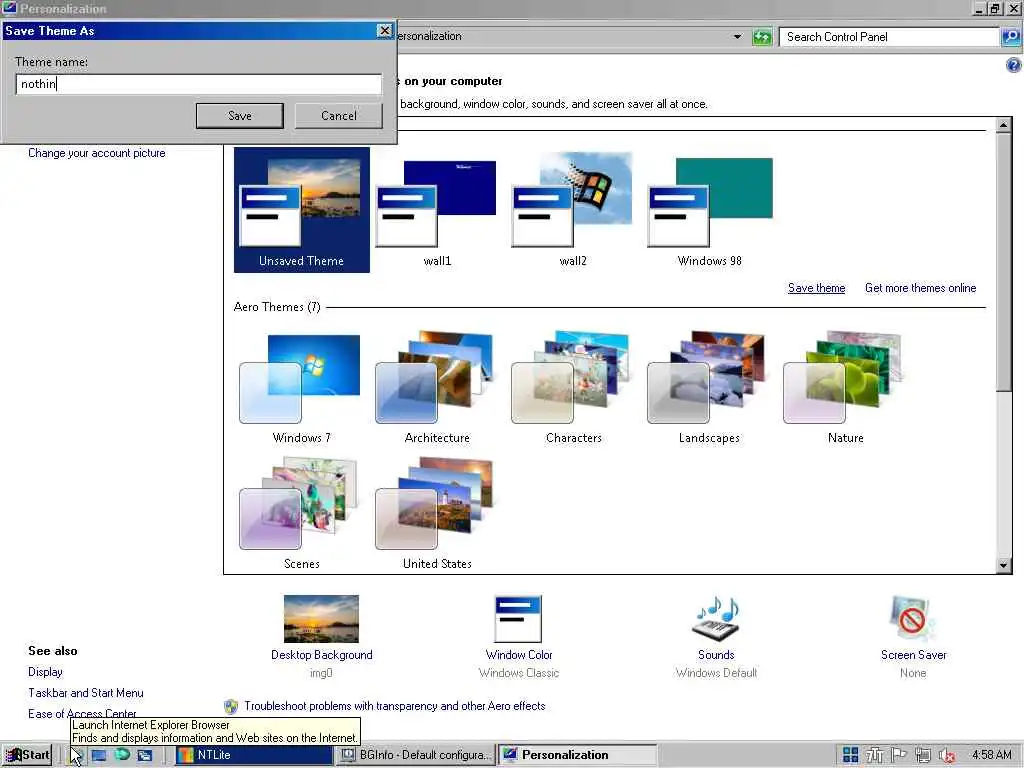Click the blue grid system tray icon
The width and height of the screenshot is (1024, 768).
point(850,755)
